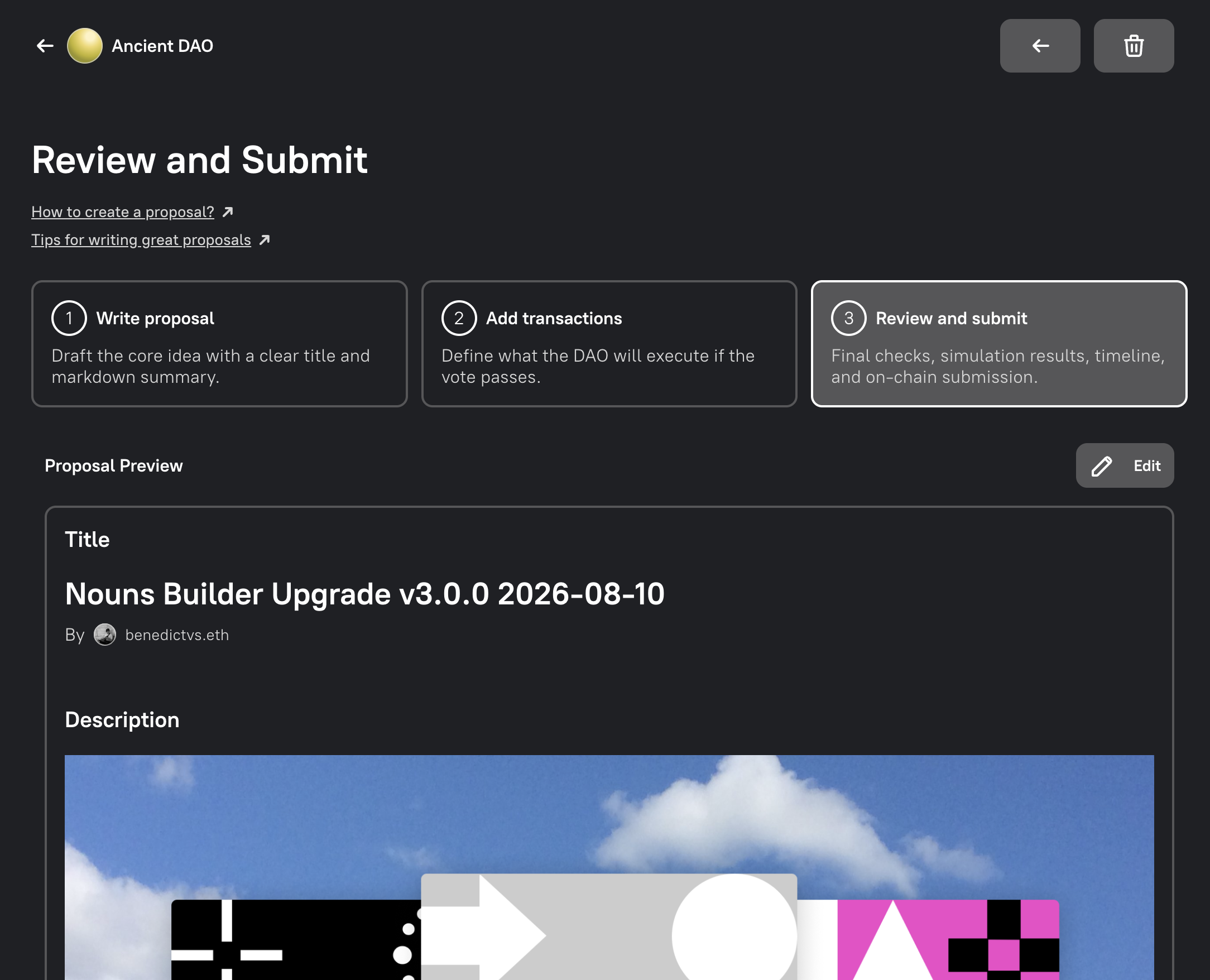Click the arrow icon after How to create a proposal
This screenshot has height=980, width=1210.
(x=228, y=212)
